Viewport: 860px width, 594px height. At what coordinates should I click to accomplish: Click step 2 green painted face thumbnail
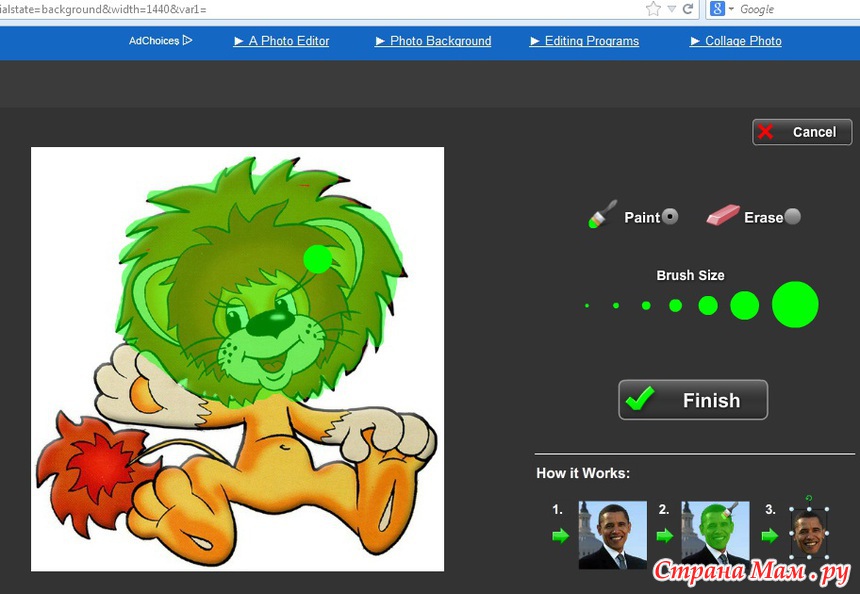click(x=715, y=534)
